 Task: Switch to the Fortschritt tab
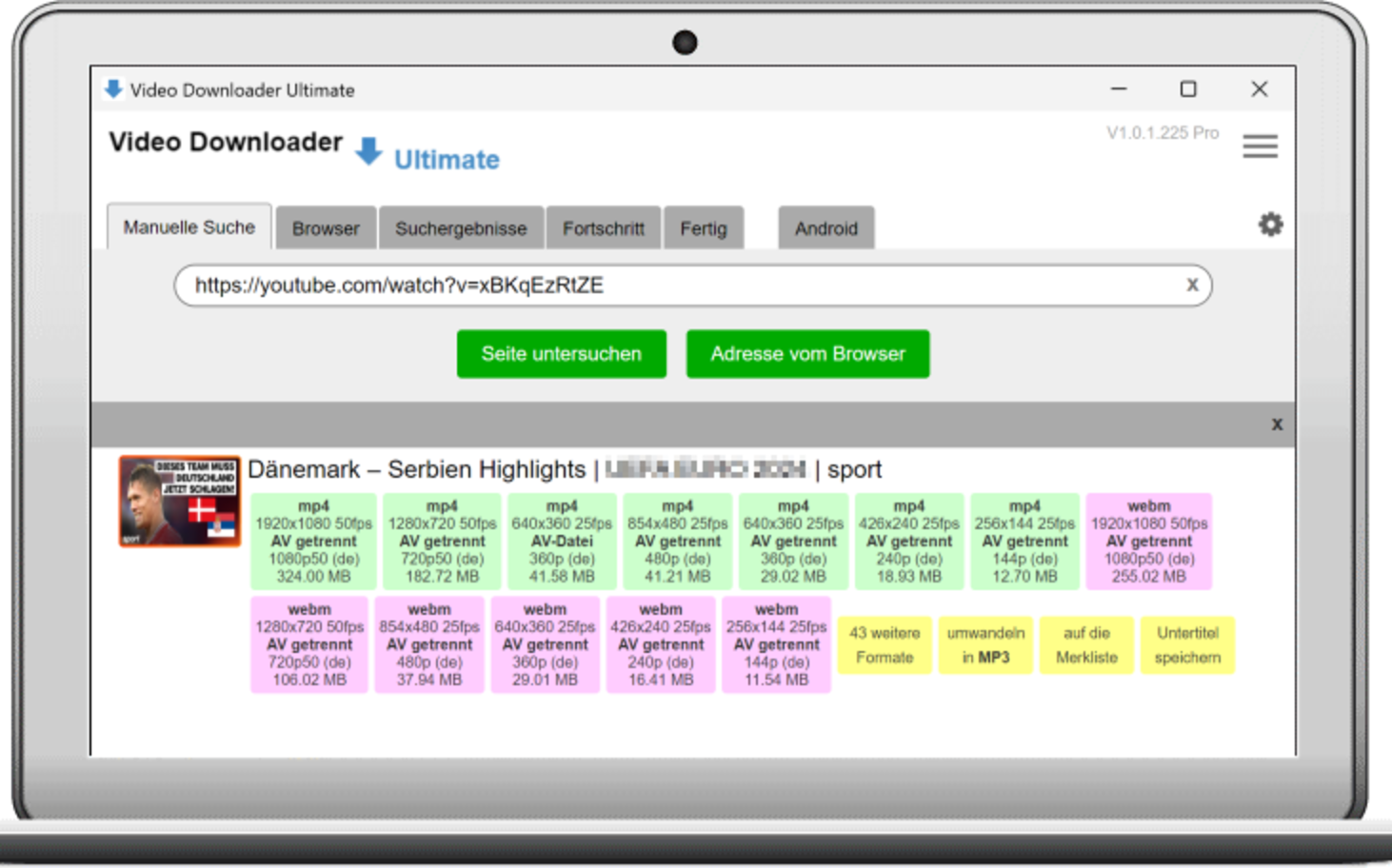point(604,228)
